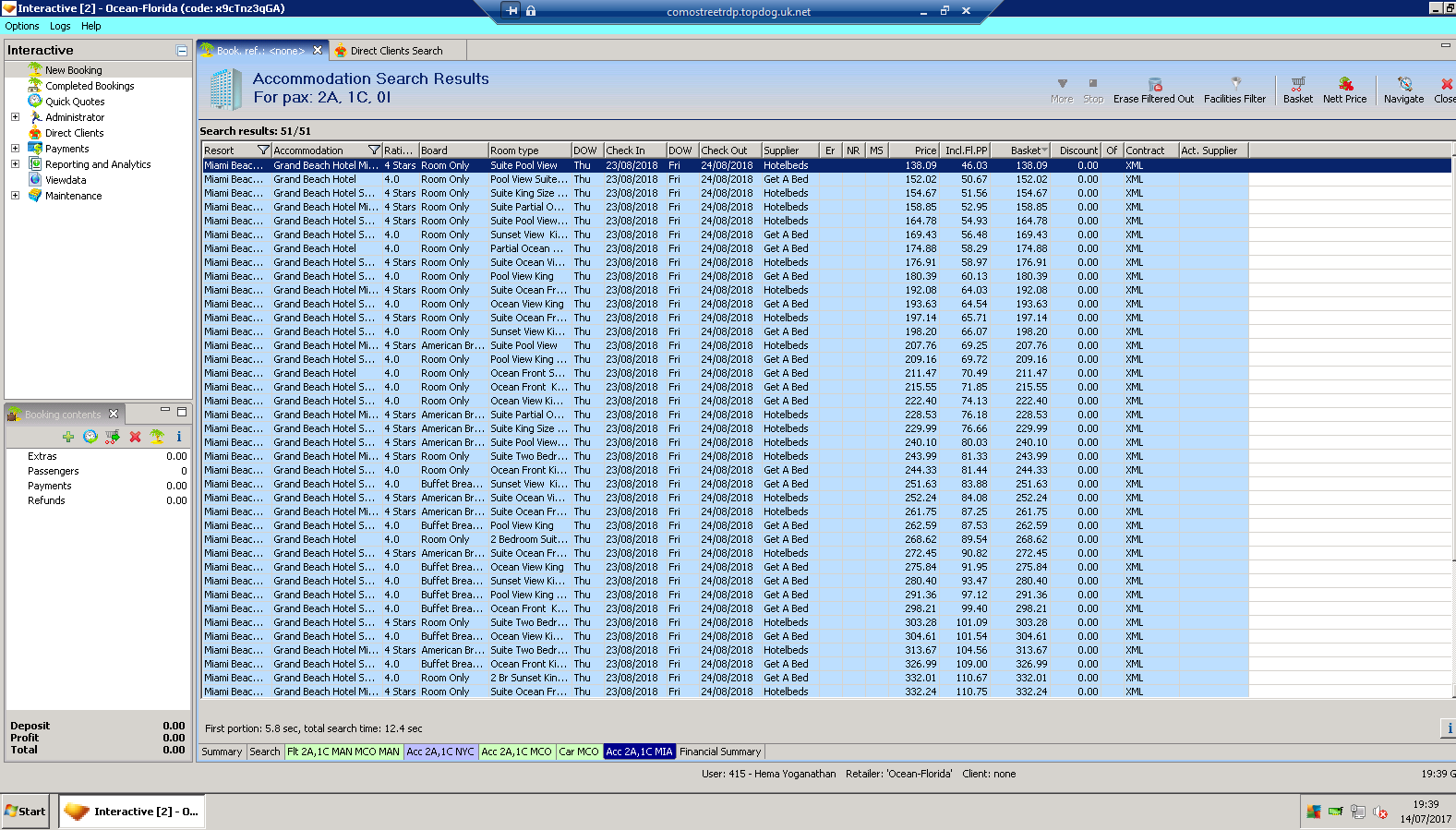Click the Passengers row in Booking contents
This screenshot has height=830, width=1456.
98,471
